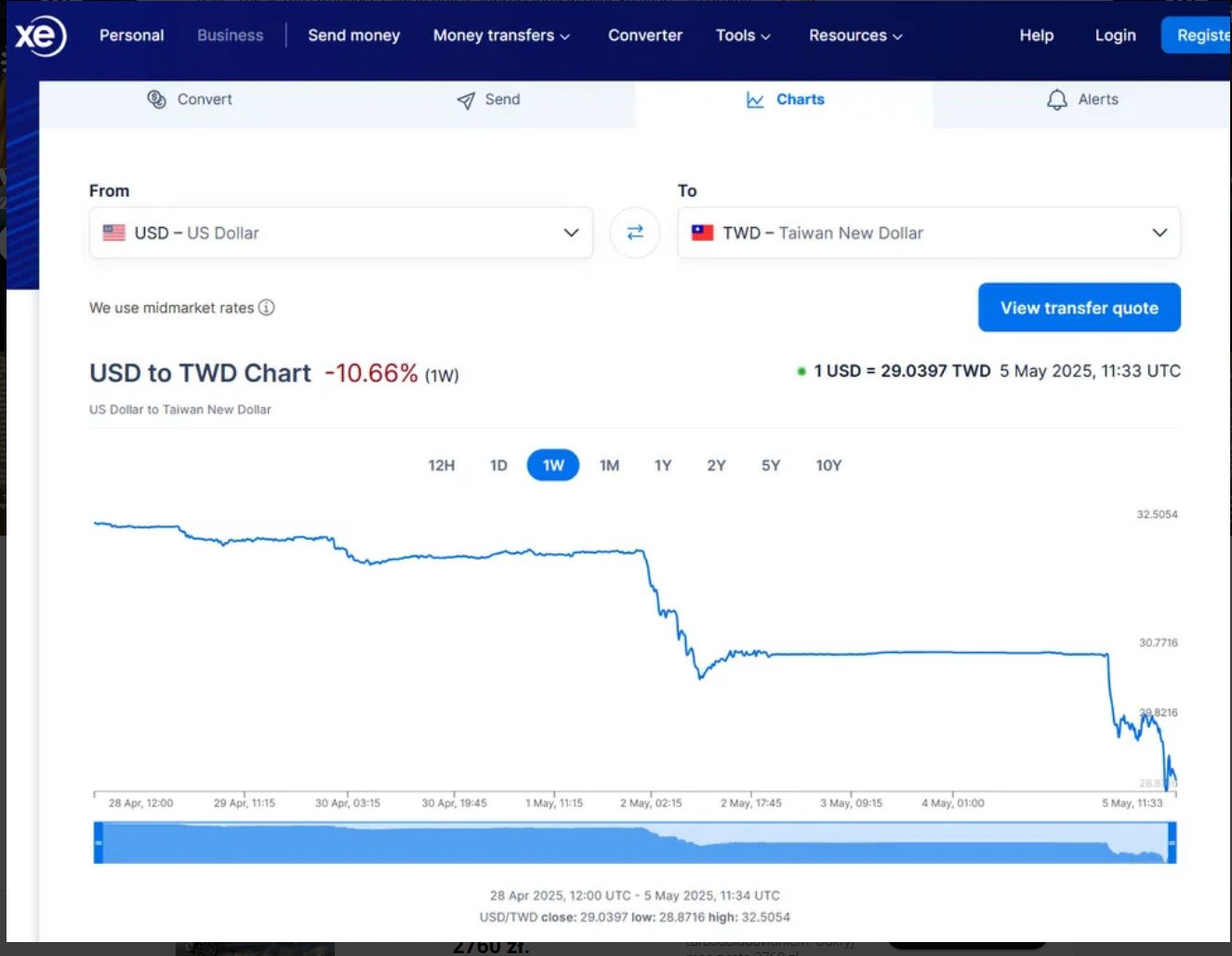Click the 30 Apr, 19:45 axis label
Screen dimensions: 1232x956
(454, 803)
